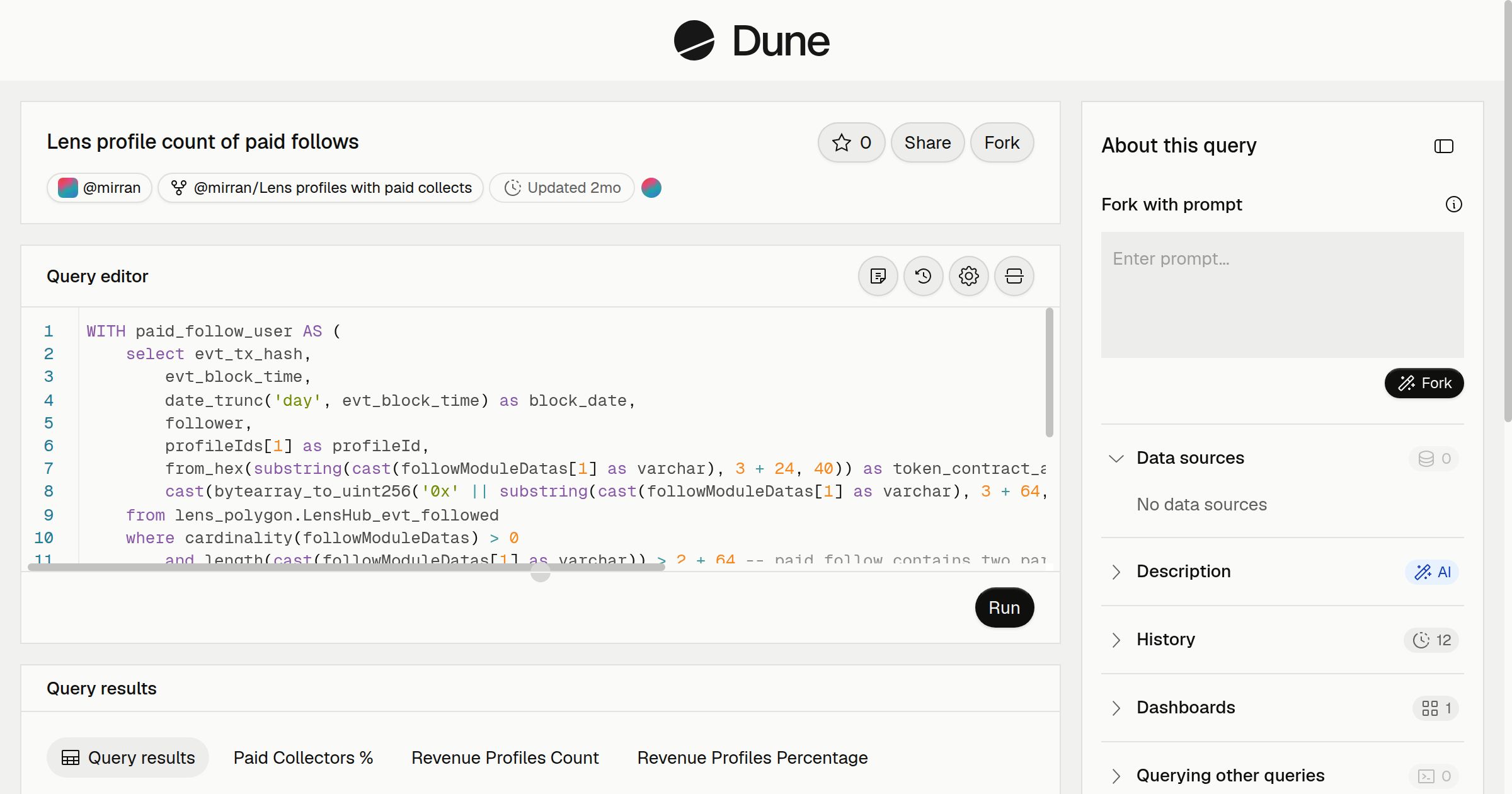Collapse the About this query sidebar

(x=1443, y=146)
